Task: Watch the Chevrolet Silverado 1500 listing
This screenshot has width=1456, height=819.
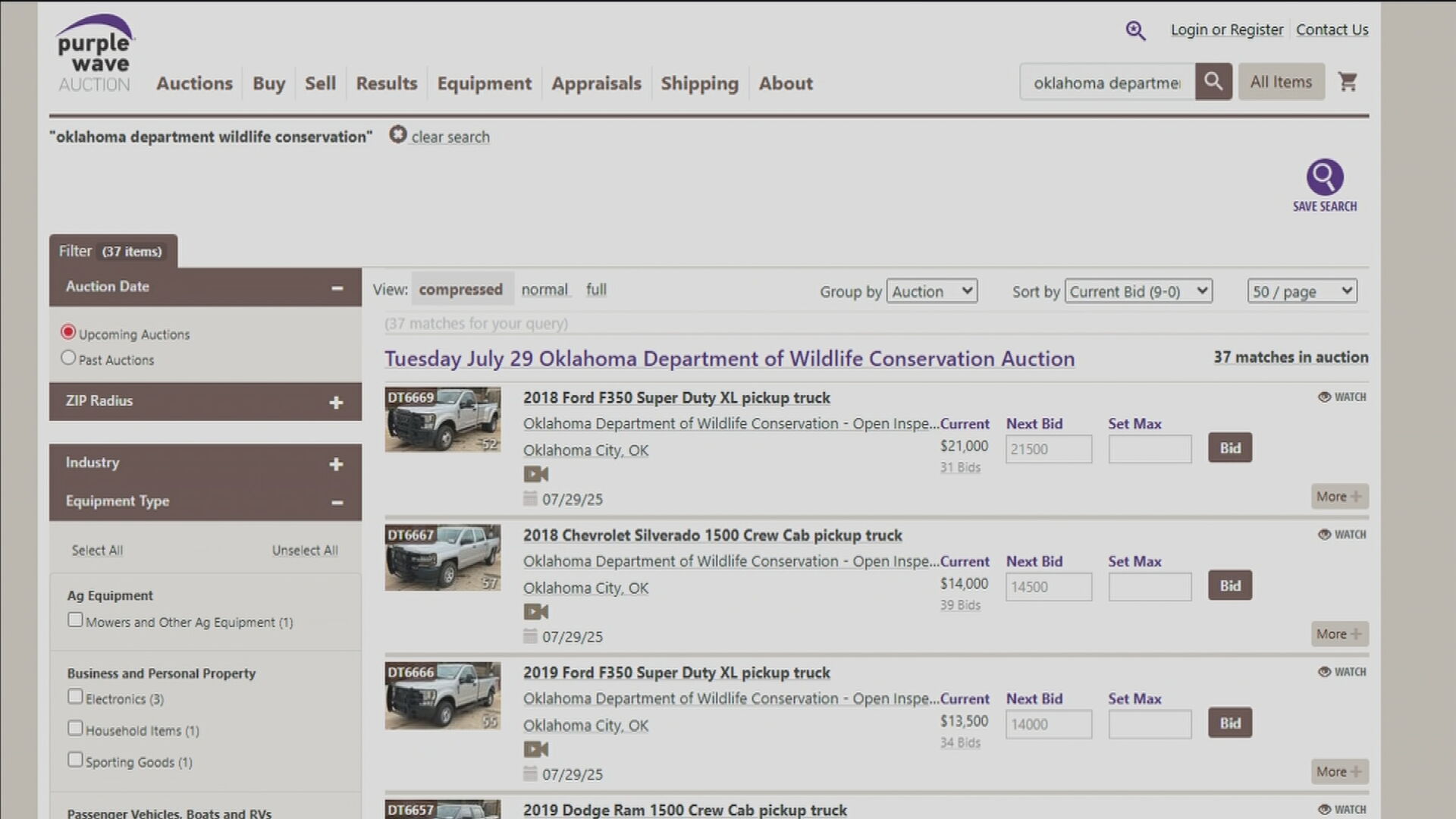Action: [x=1341, y=535]
